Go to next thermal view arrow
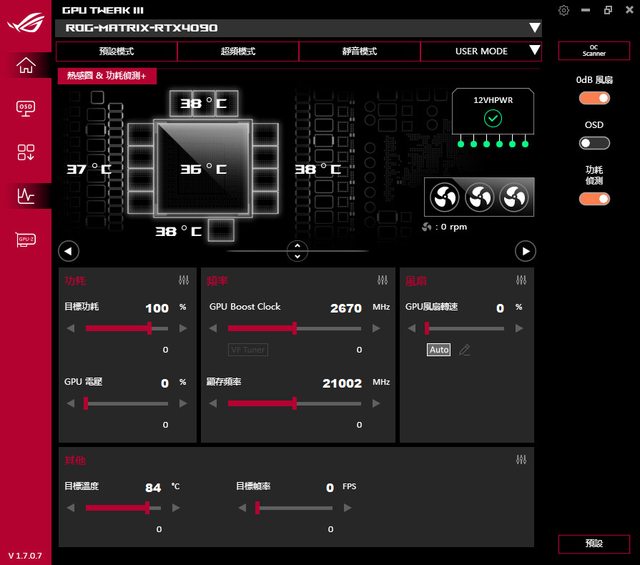640x565 pixels. click(x=525, y=251)
